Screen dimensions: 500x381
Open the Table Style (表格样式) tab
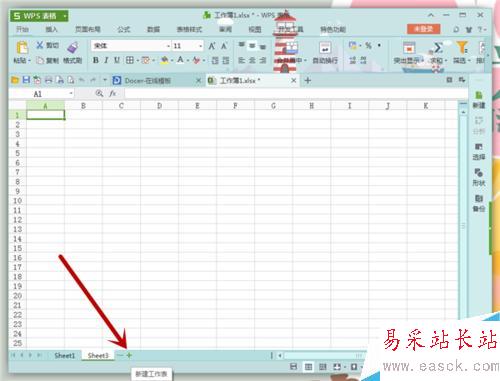tap(189, 29)
